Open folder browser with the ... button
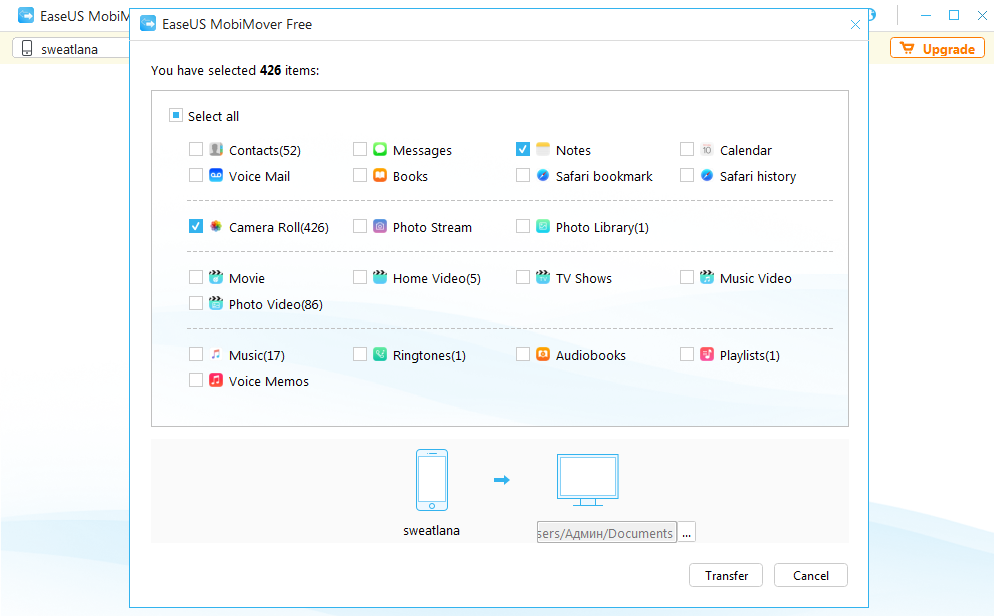The image size is (994, 616). click(686, 533)
